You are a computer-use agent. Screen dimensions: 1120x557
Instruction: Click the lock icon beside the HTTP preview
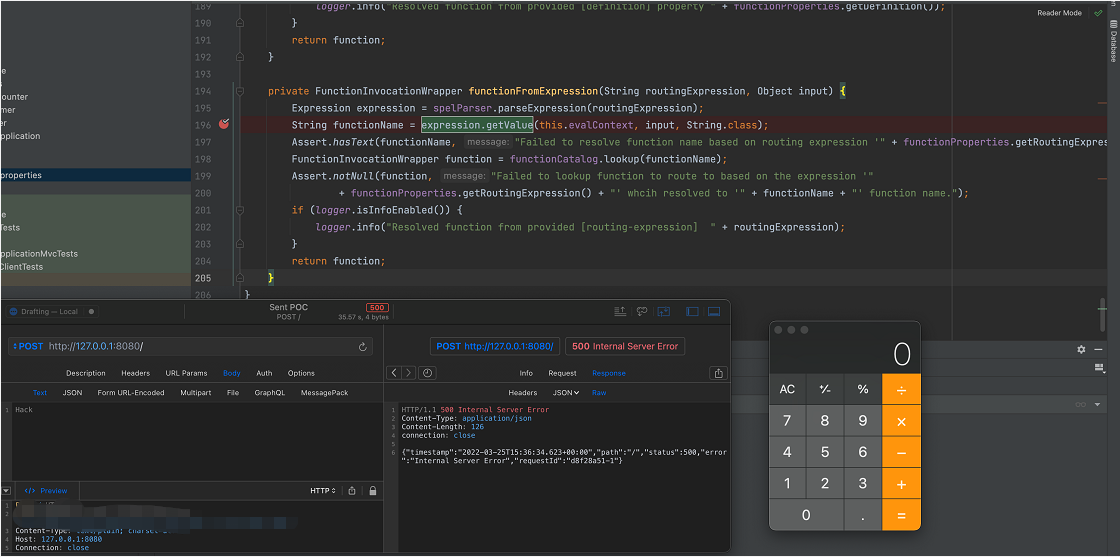[373, 491]
